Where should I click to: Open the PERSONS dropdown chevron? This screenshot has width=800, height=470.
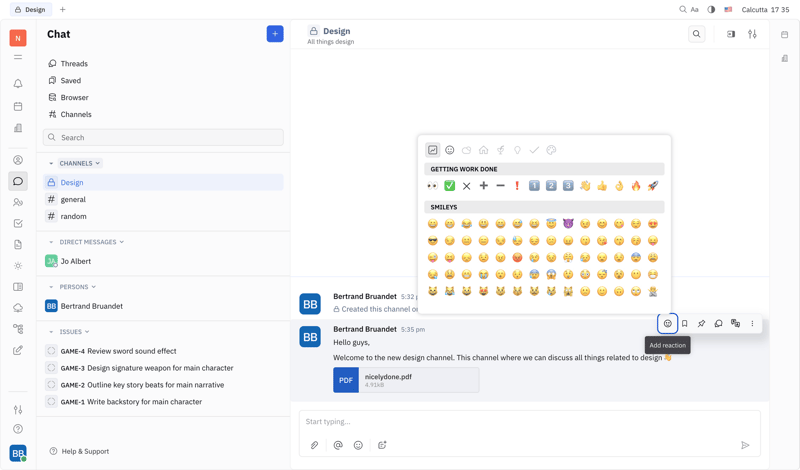click(94, 287)
